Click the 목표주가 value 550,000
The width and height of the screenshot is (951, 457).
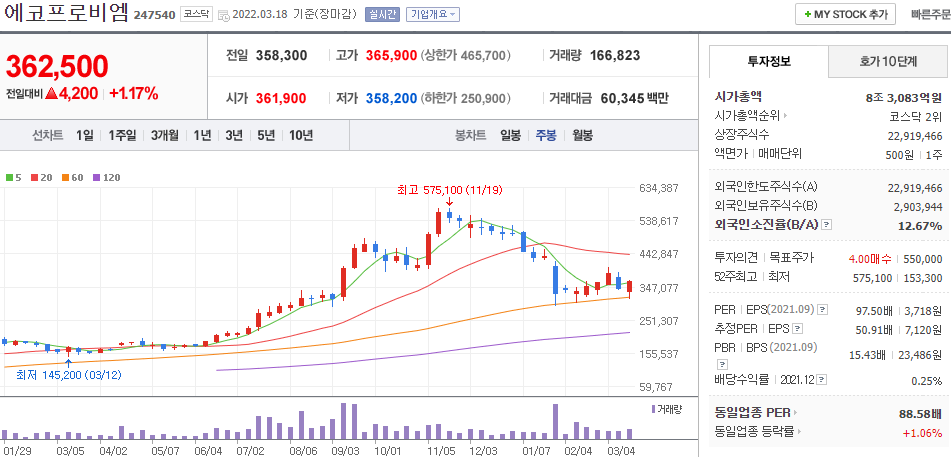point(923,259)
